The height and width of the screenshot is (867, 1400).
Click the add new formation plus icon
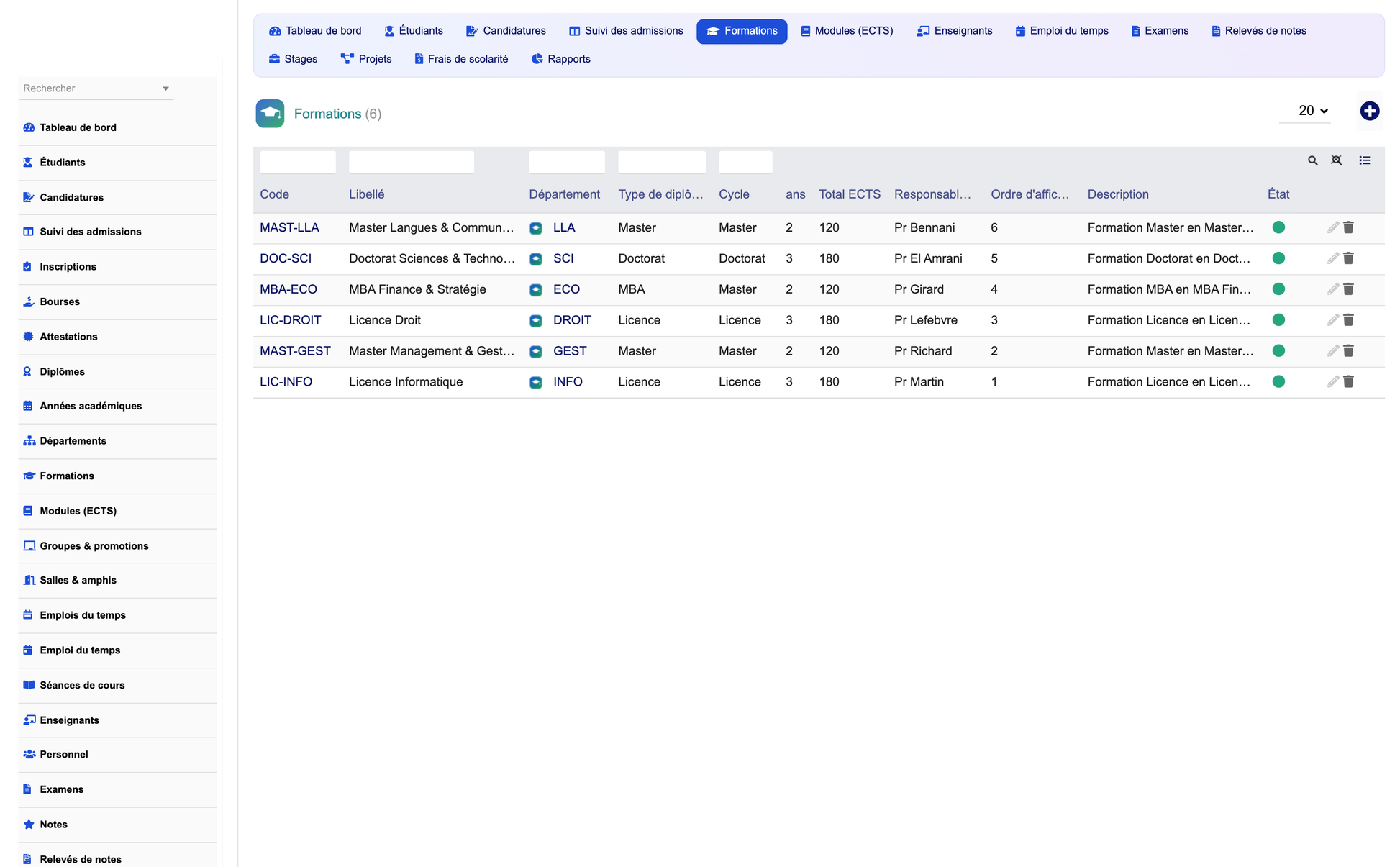(1369, 111)
